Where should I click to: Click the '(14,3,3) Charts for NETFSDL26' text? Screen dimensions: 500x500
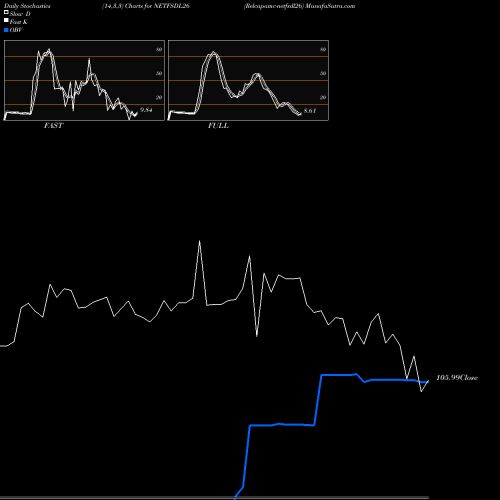(146, 6)
